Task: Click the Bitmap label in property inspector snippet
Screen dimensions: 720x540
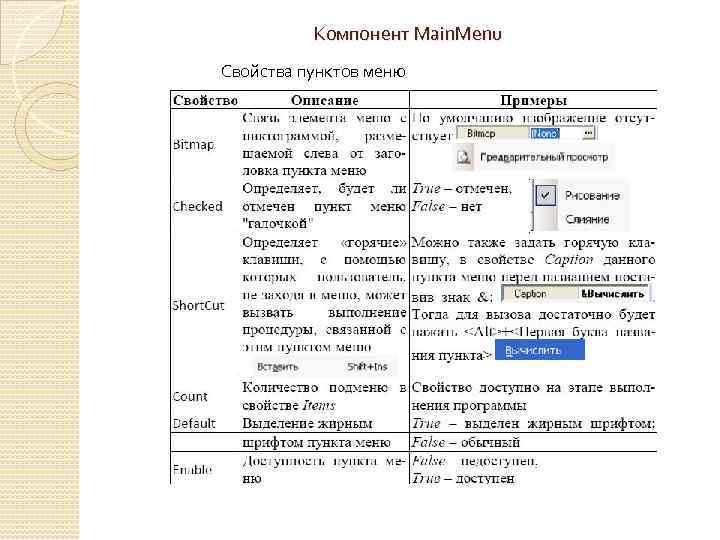Action: (481, 133)
